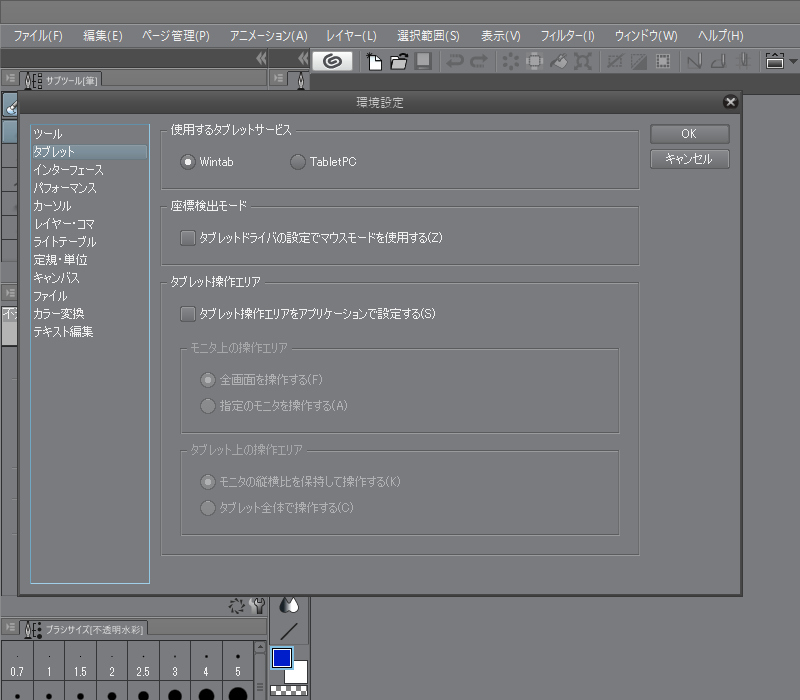Click the wrench settings icon below dialog
Image resolution: width=800 pixels, height=700 pixels.
(258, 606)
